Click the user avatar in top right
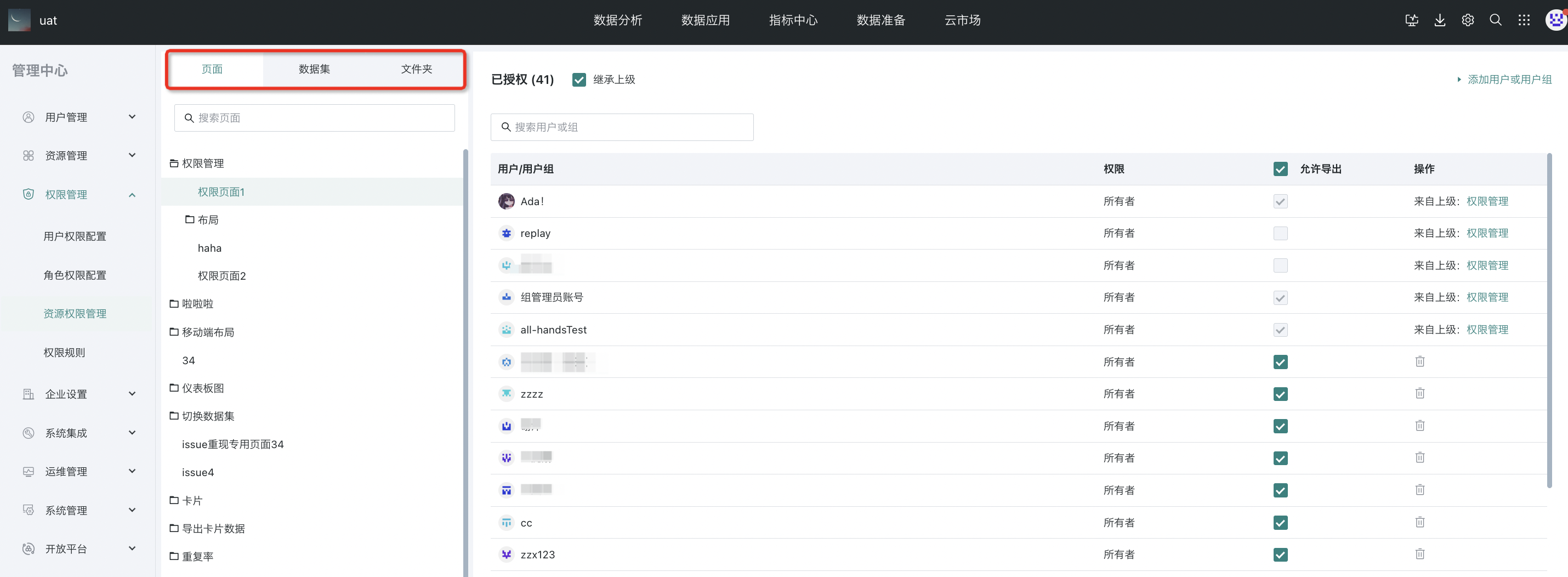Viewport: 1568px width, 577px height. pos(1555,20)
